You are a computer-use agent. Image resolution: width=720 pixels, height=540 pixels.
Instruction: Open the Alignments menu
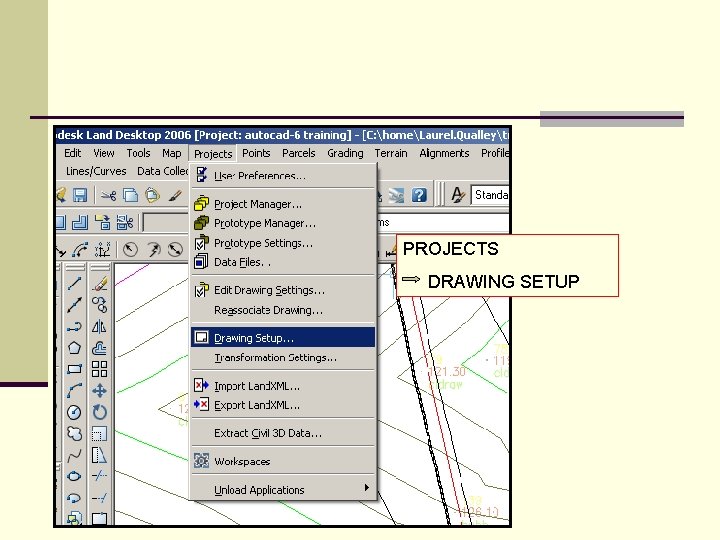(444, 153)
